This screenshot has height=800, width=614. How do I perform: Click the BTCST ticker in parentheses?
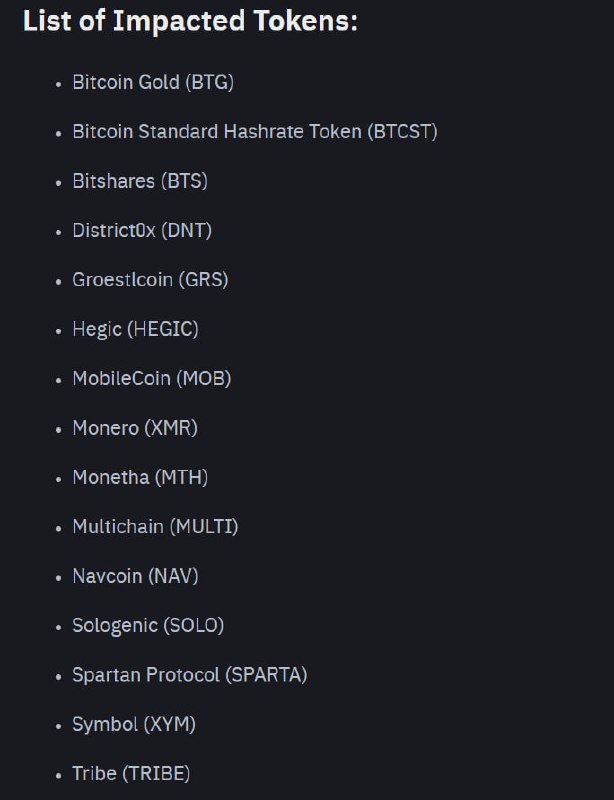[x=402, y=132]
